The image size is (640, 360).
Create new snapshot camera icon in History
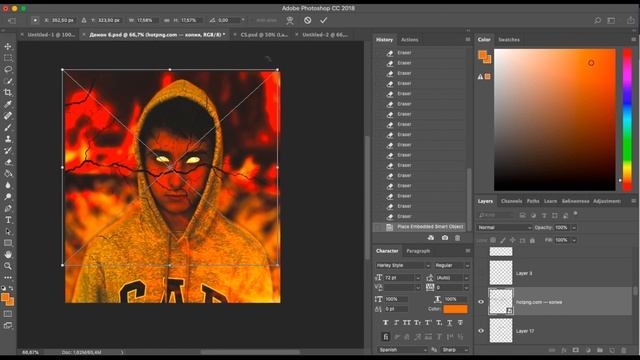[445, 238]
